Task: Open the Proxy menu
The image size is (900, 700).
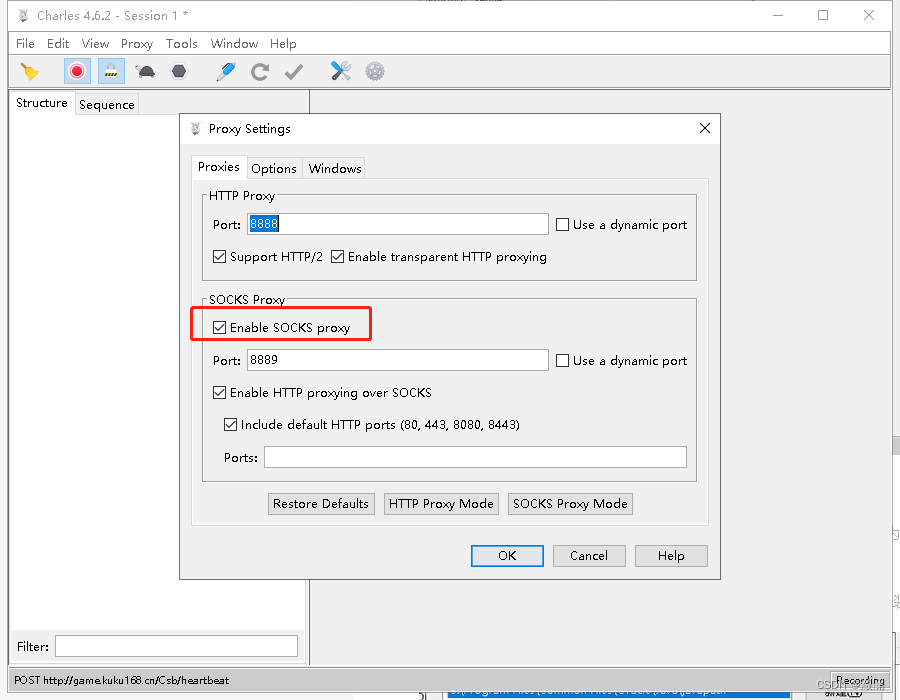Action: pyautogui.click(x=137, y=44)
